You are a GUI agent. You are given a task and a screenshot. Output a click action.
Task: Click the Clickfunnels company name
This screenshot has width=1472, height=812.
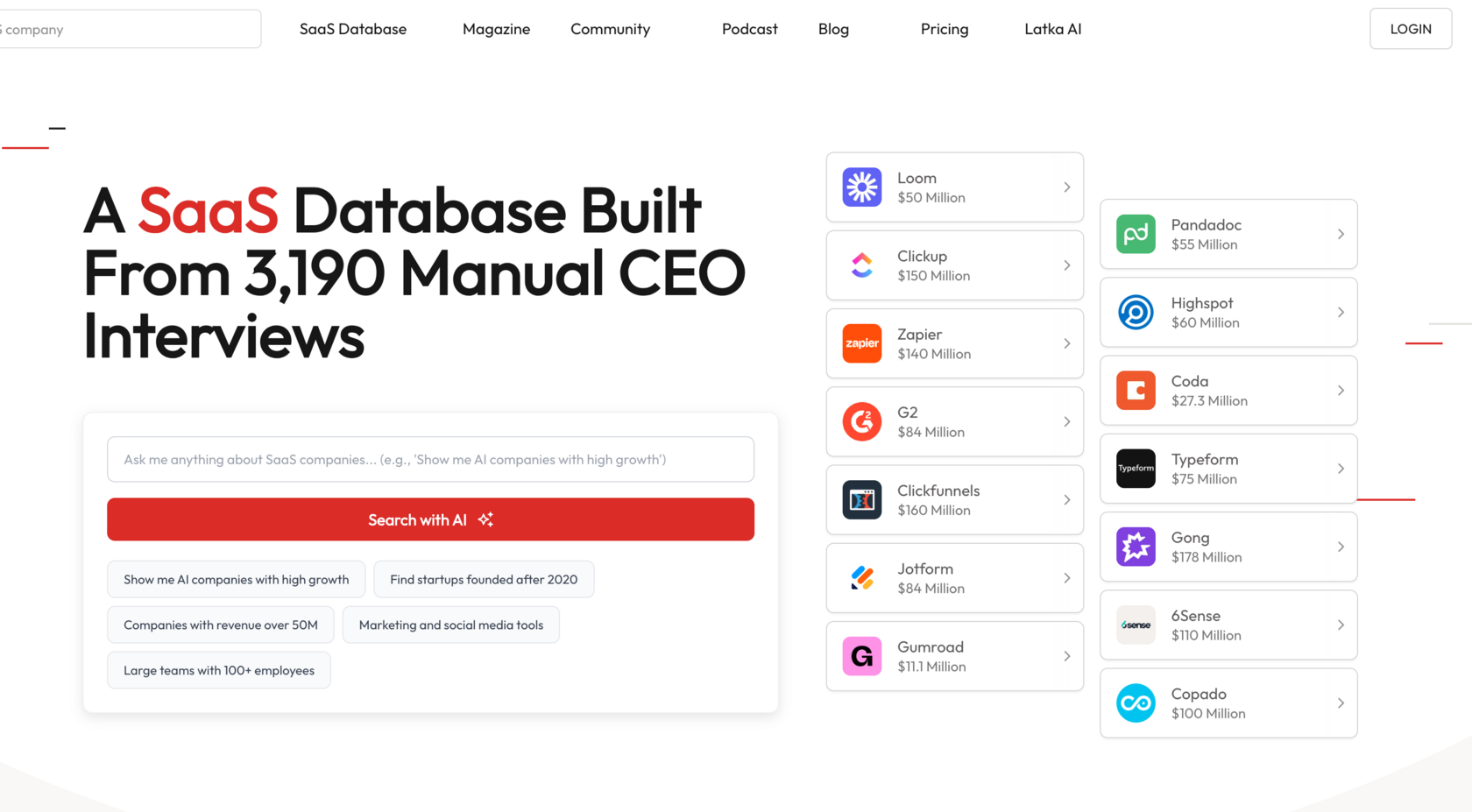point(938,491)
